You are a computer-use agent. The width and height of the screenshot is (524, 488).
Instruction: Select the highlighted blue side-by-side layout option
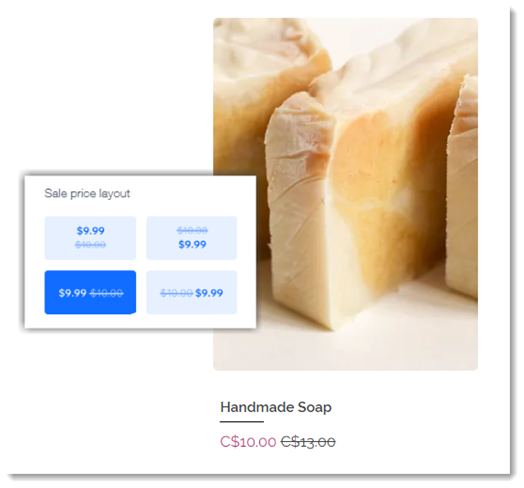pyautogui.click(x=90, y=292)
